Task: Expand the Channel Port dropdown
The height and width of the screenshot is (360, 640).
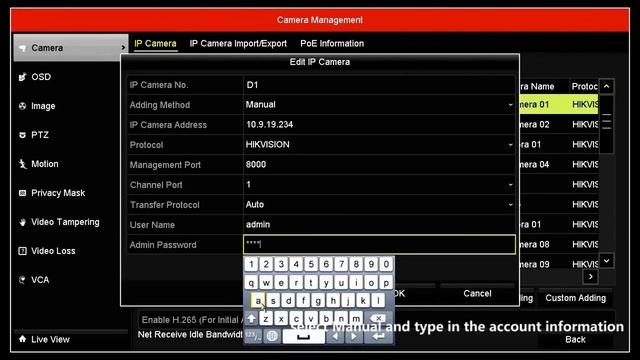Action: (510, 185)
